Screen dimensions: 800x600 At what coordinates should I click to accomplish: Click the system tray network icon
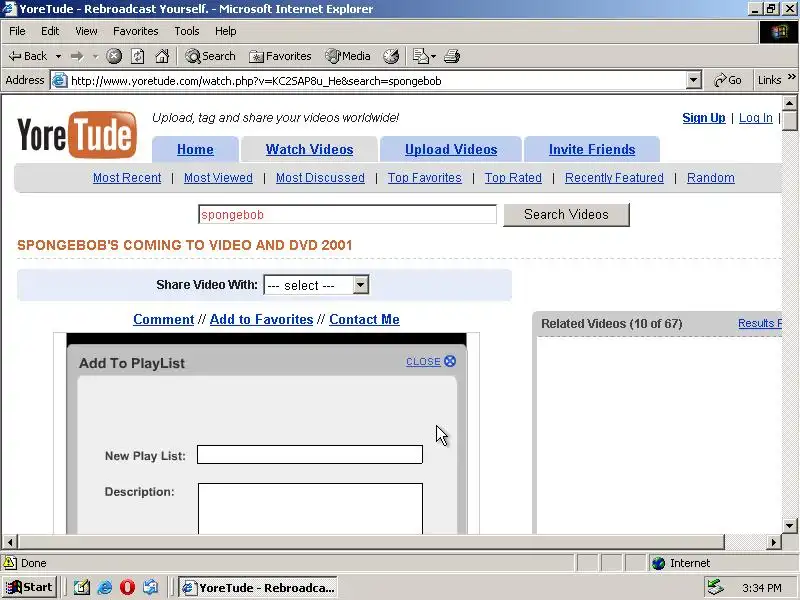[x=715, y=587]
